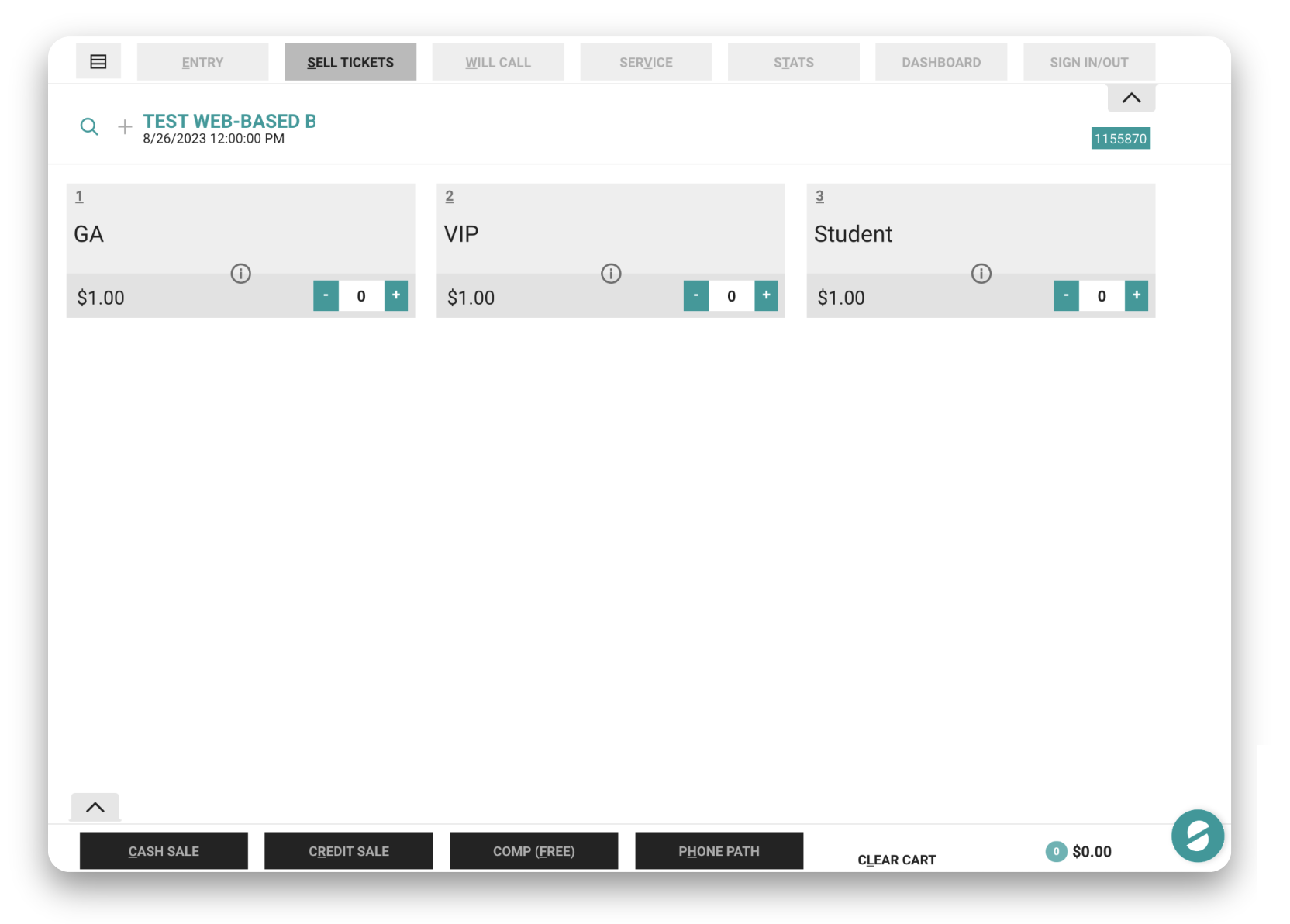
Task: Click the Student quantity field
Action: [x=1102, y=296]
